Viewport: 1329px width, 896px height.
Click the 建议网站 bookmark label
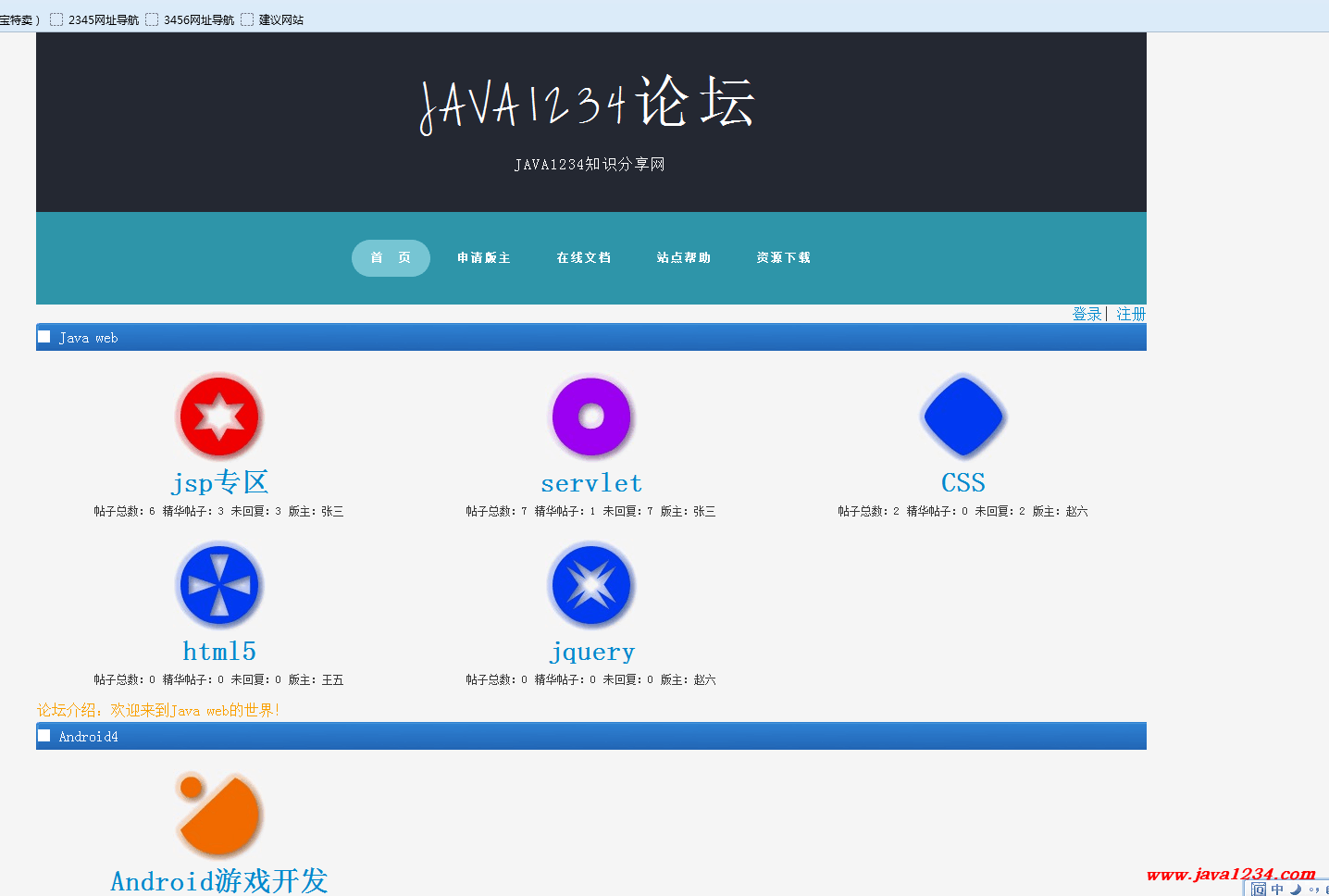point(281,19)
